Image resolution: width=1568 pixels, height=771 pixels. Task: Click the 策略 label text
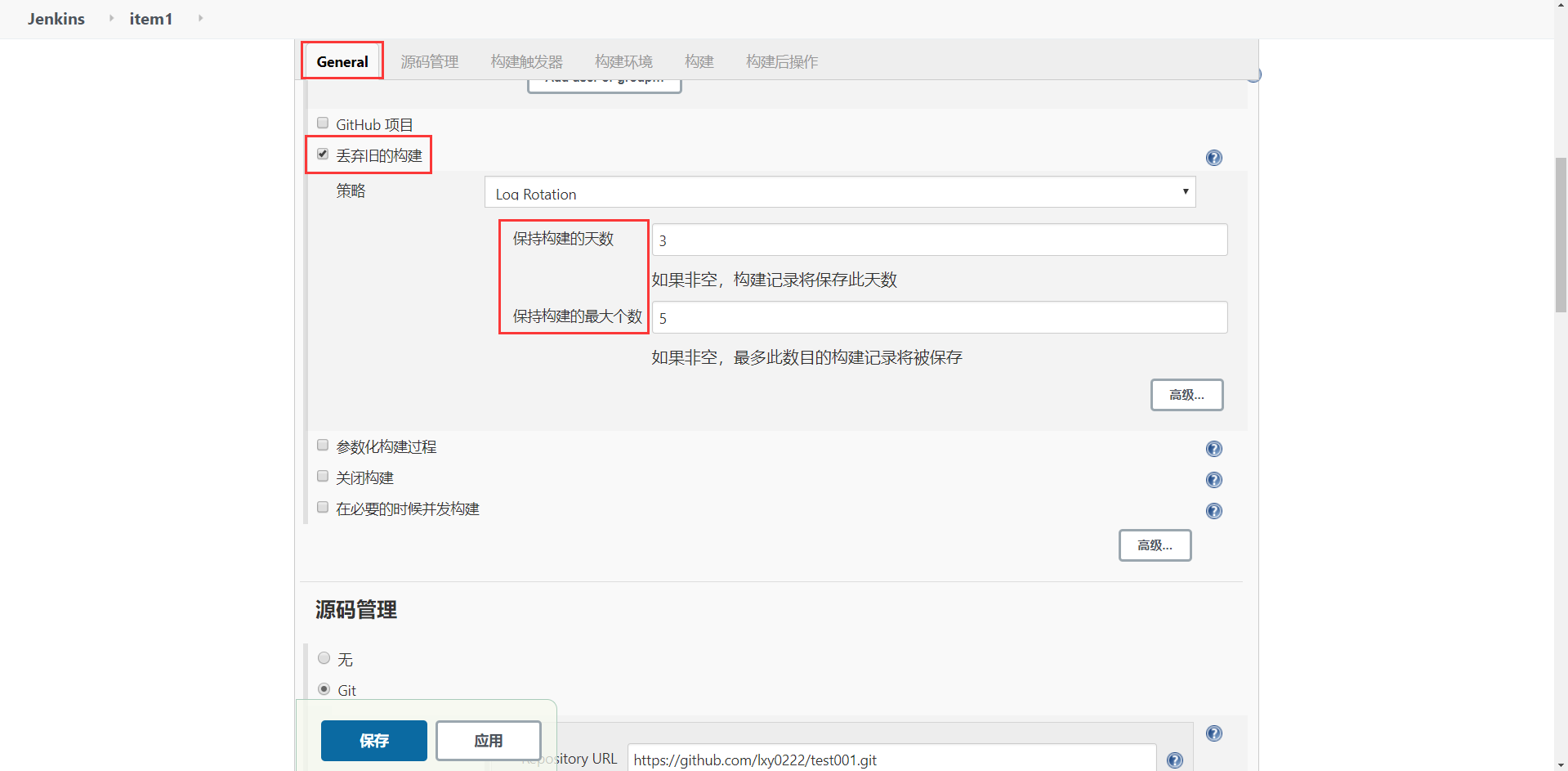point(351,191)
